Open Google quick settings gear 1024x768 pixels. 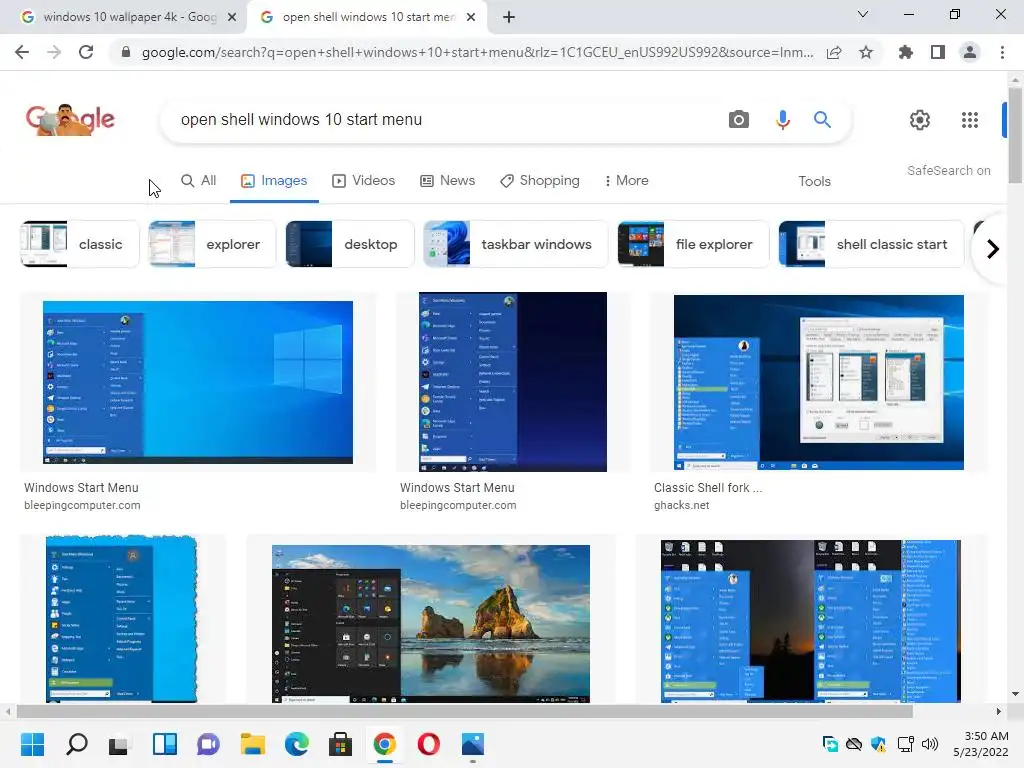click(920, 120)
